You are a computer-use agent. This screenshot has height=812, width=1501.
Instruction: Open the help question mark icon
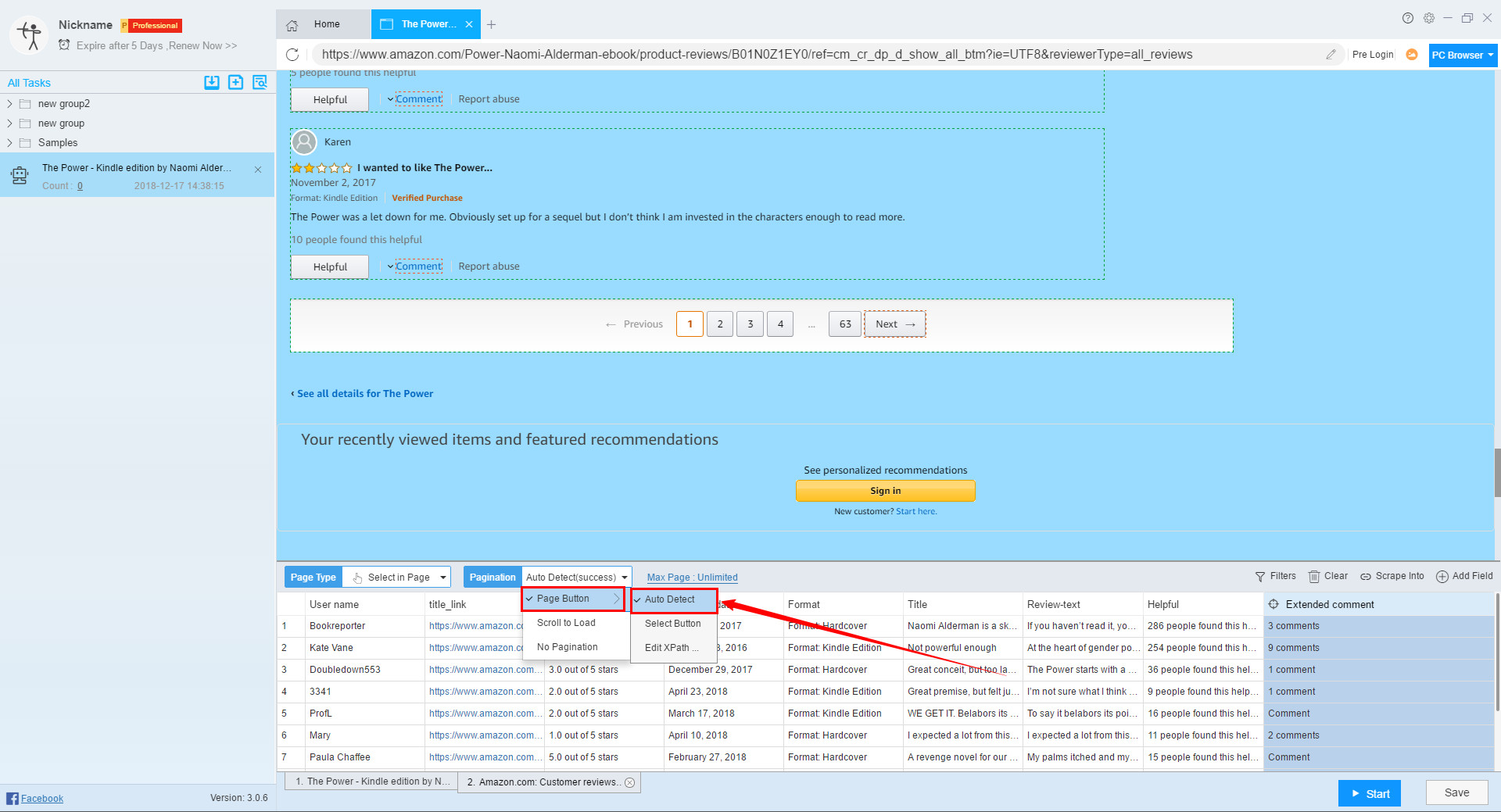[1408, 18]
